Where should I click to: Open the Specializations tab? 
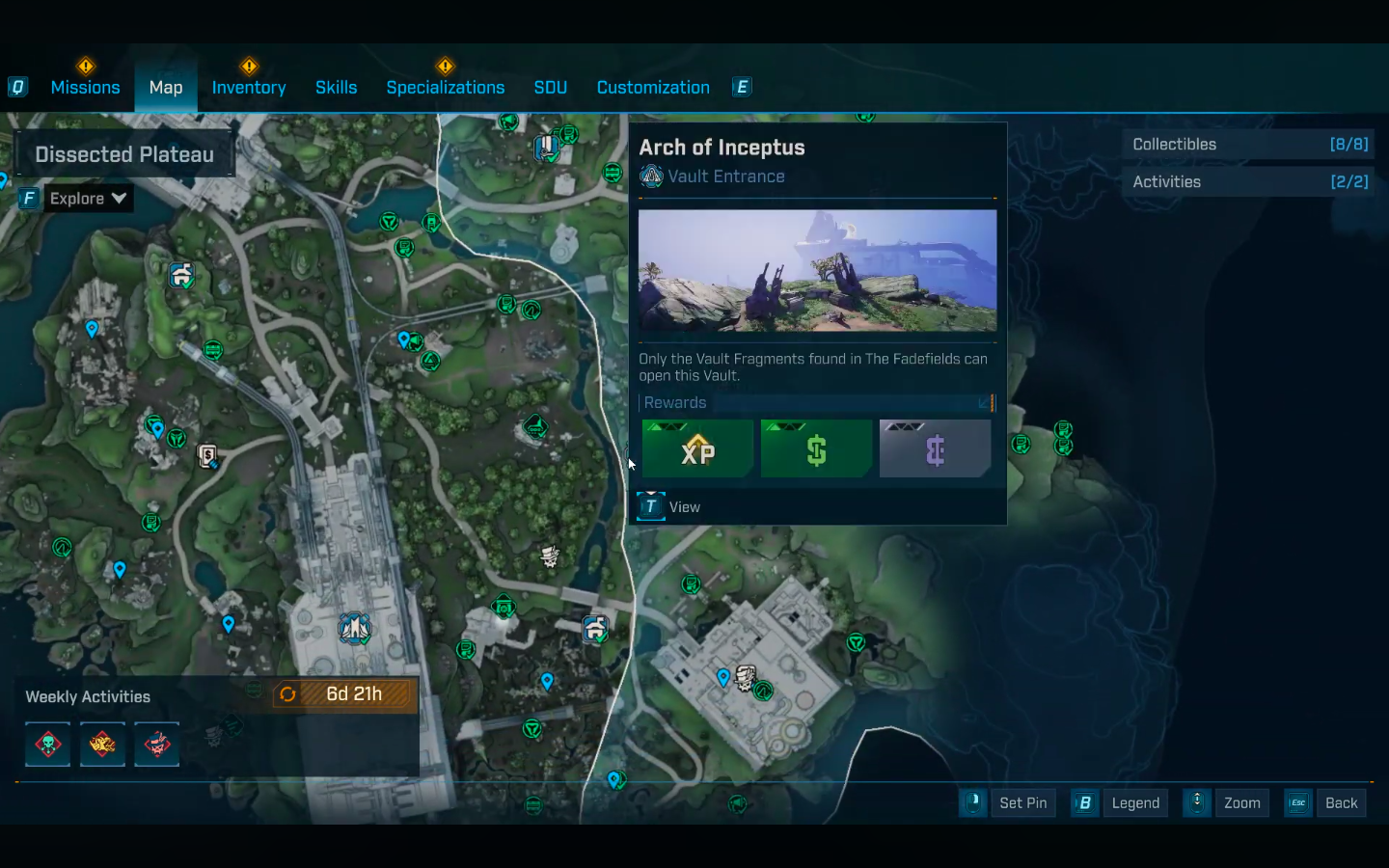click(x=446, y=88)
